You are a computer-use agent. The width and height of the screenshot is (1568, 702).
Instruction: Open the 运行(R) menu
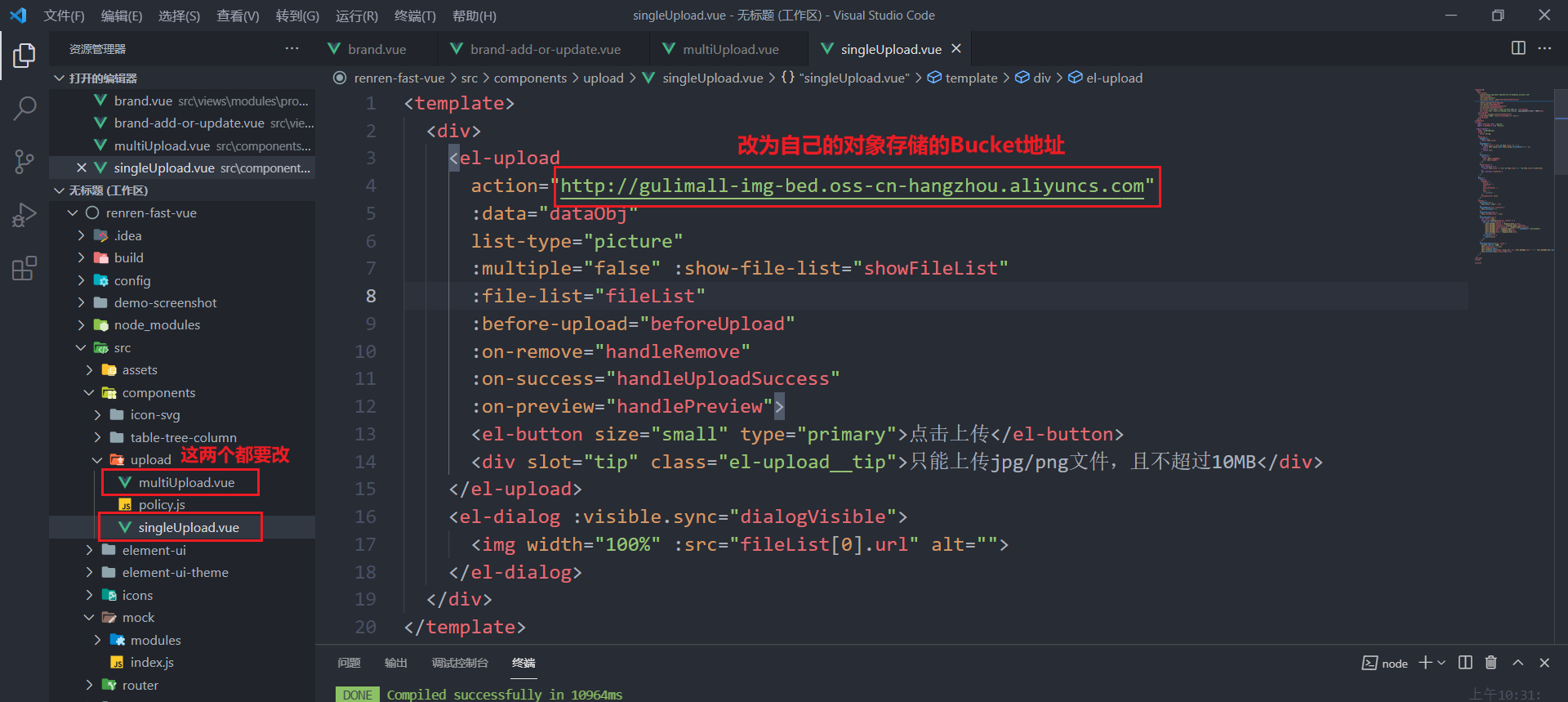coord(357,16)
